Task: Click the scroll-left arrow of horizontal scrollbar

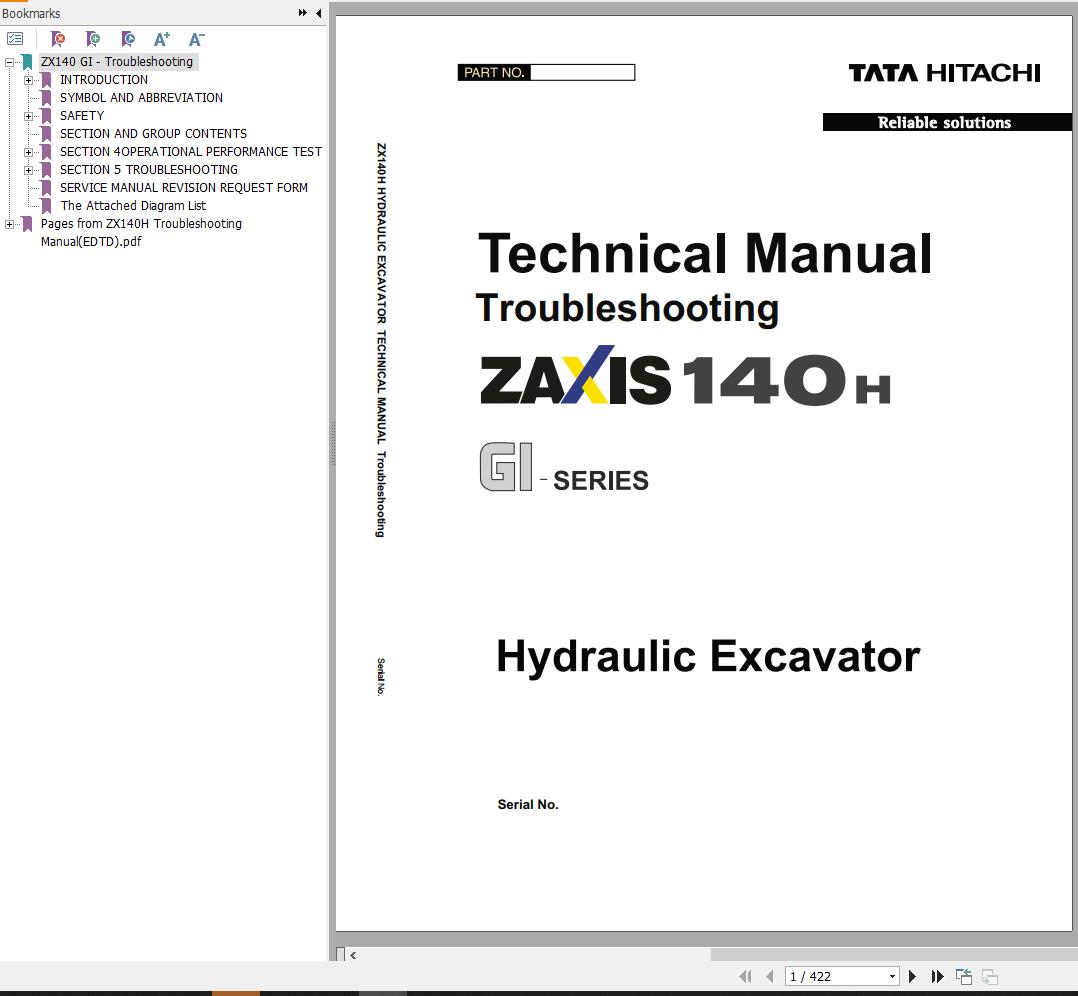Action: (x=353, y=955)
